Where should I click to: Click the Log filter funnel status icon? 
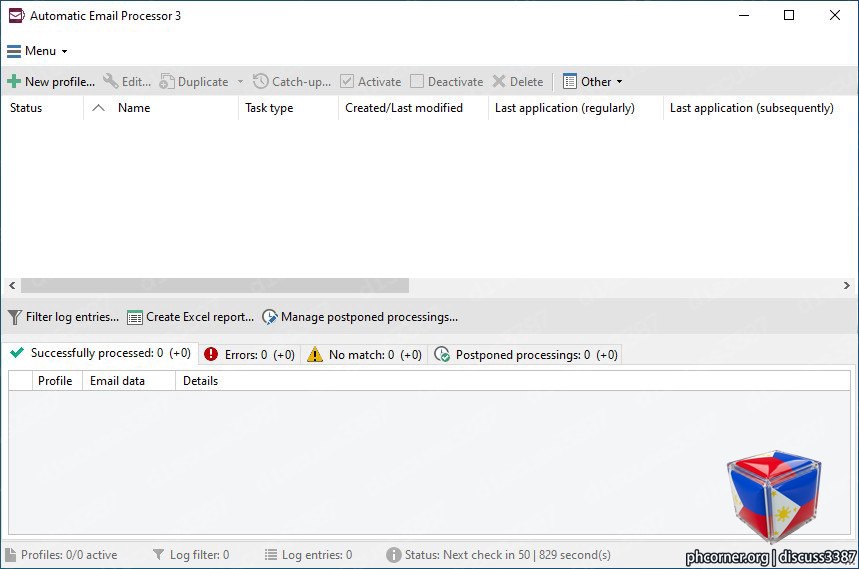(x=158, y=555)
